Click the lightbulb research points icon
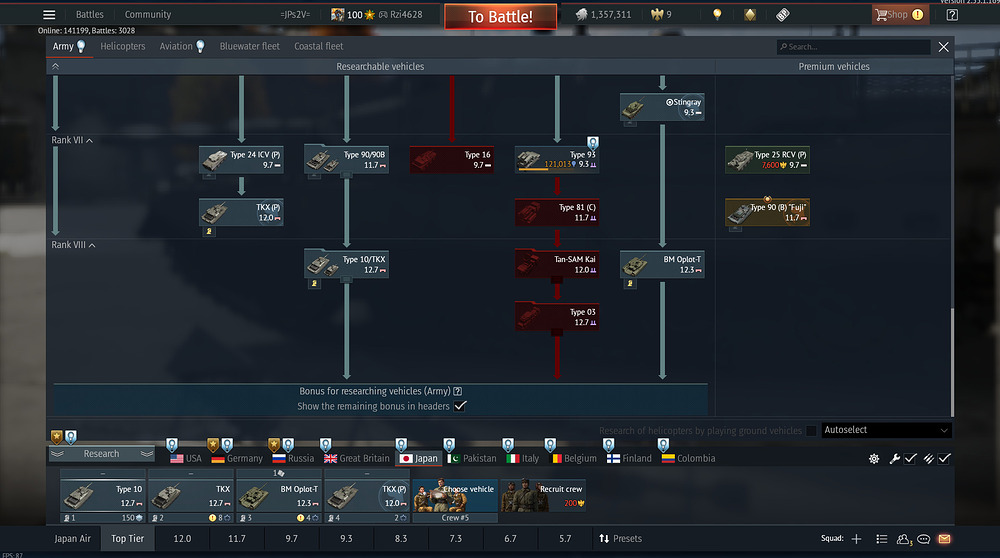The image size is (1000, 558). (x=717, y=15)
